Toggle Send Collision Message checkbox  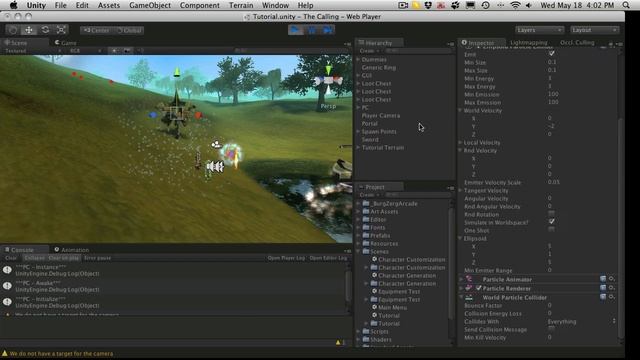(x=551, y=329)
